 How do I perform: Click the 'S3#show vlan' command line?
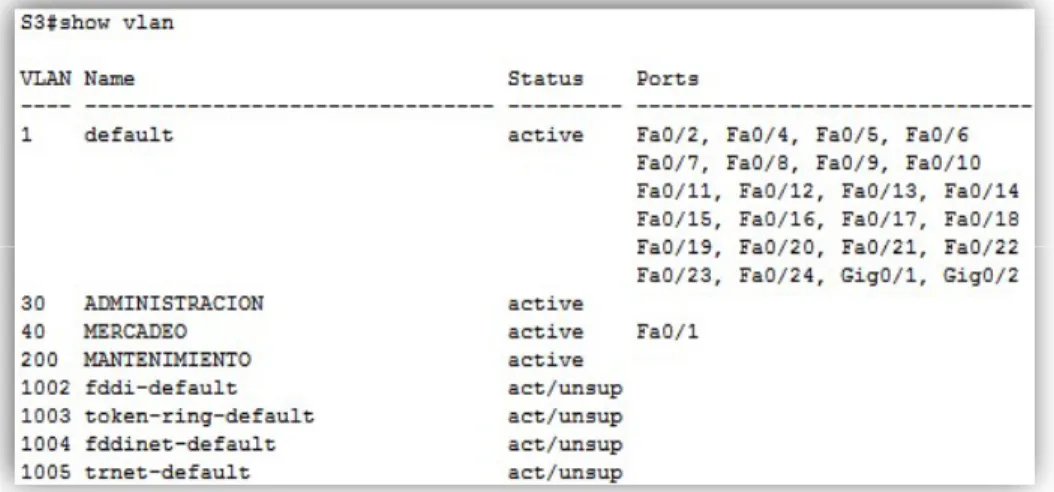pos(97,23)
